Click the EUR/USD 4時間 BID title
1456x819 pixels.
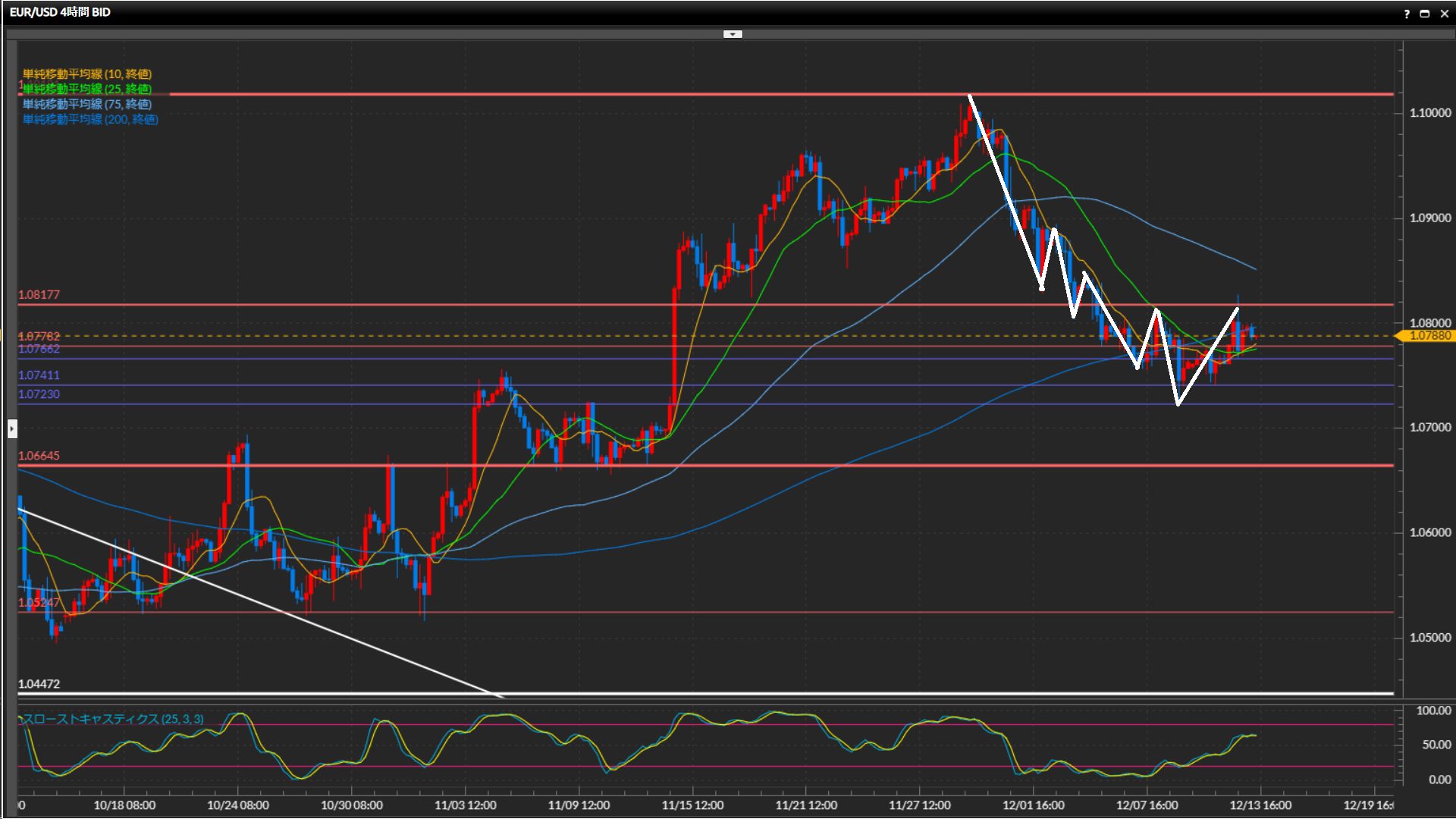point(60,12)
